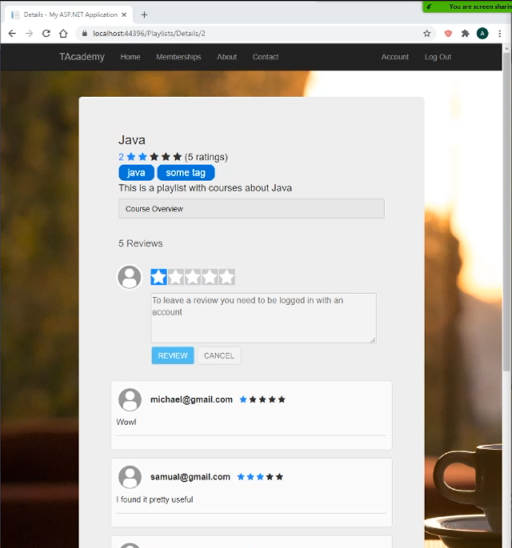Open the extensions puzzle icon
512x548 pixels.
[465, 34]
